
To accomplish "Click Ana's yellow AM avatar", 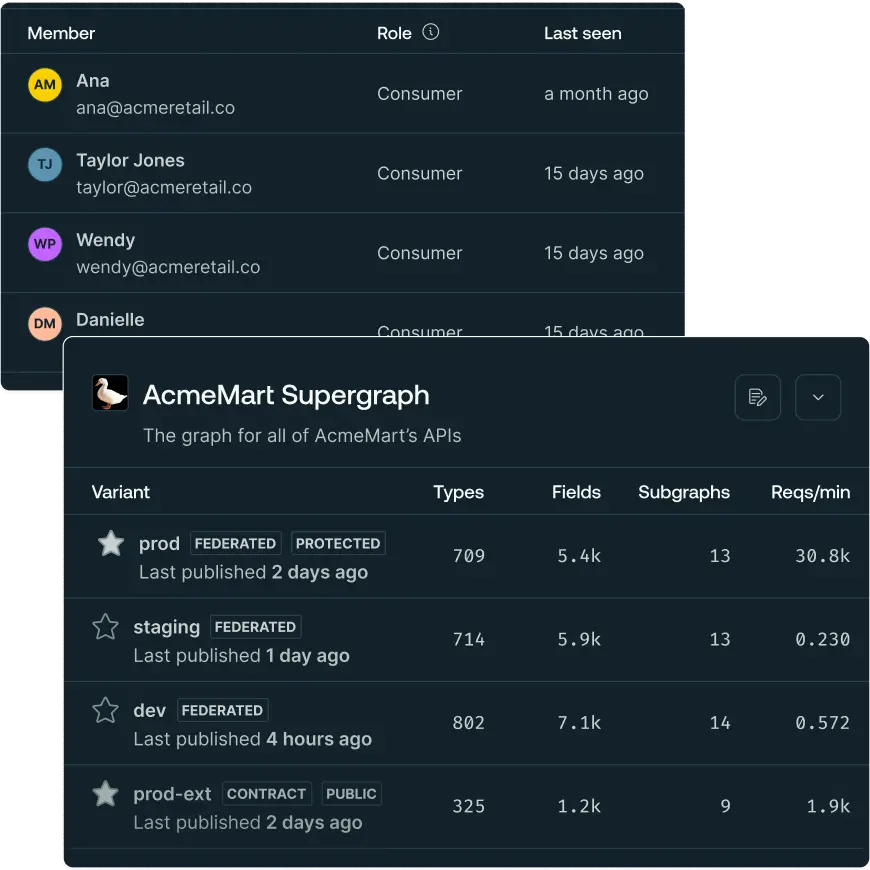I will click(45, 85).
